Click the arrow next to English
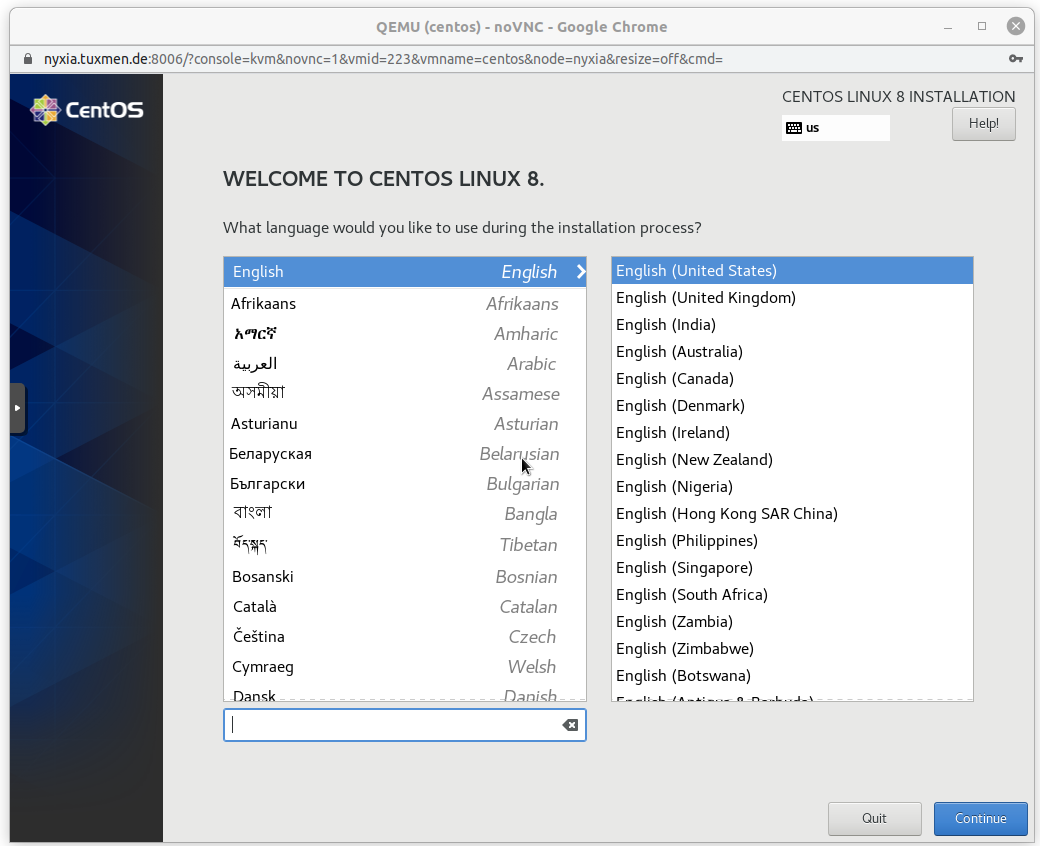 tap(581, 272)
